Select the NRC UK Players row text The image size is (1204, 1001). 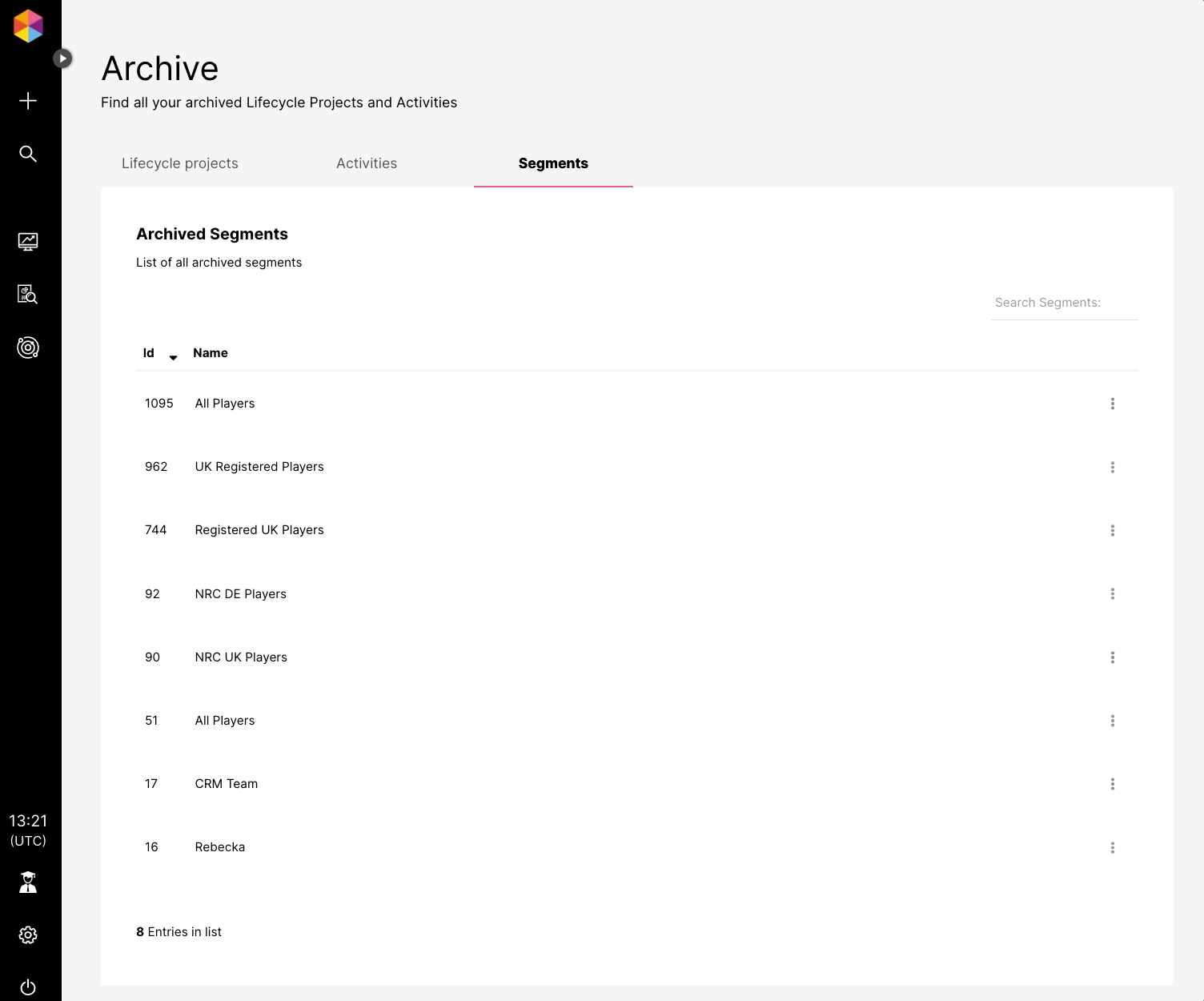coord(241,657)
